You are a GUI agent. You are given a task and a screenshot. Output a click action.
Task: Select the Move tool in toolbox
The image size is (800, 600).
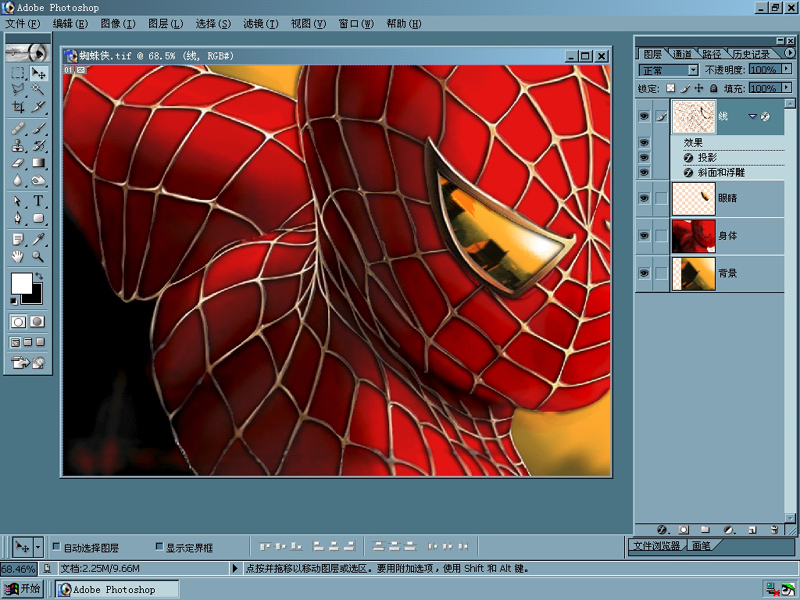coord(38,73)
